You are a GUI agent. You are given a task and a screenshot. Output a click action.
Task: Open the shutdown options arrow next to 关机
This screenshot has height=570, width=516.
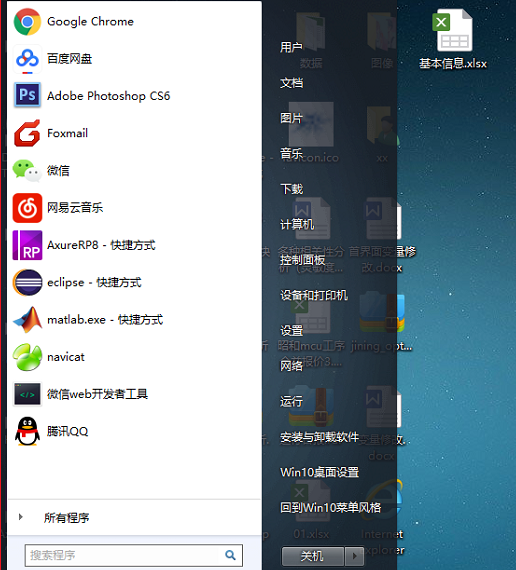click(355, 556)
